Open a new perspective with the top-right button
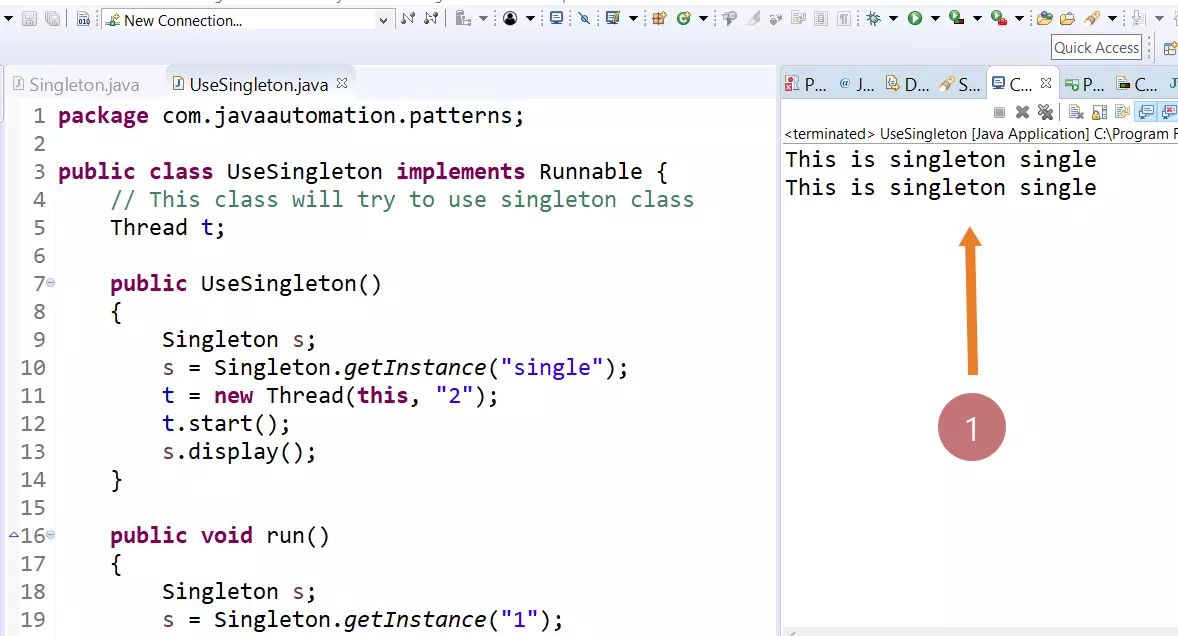This screenshot has height=636, width=1178. click(x=1168, y=46)
